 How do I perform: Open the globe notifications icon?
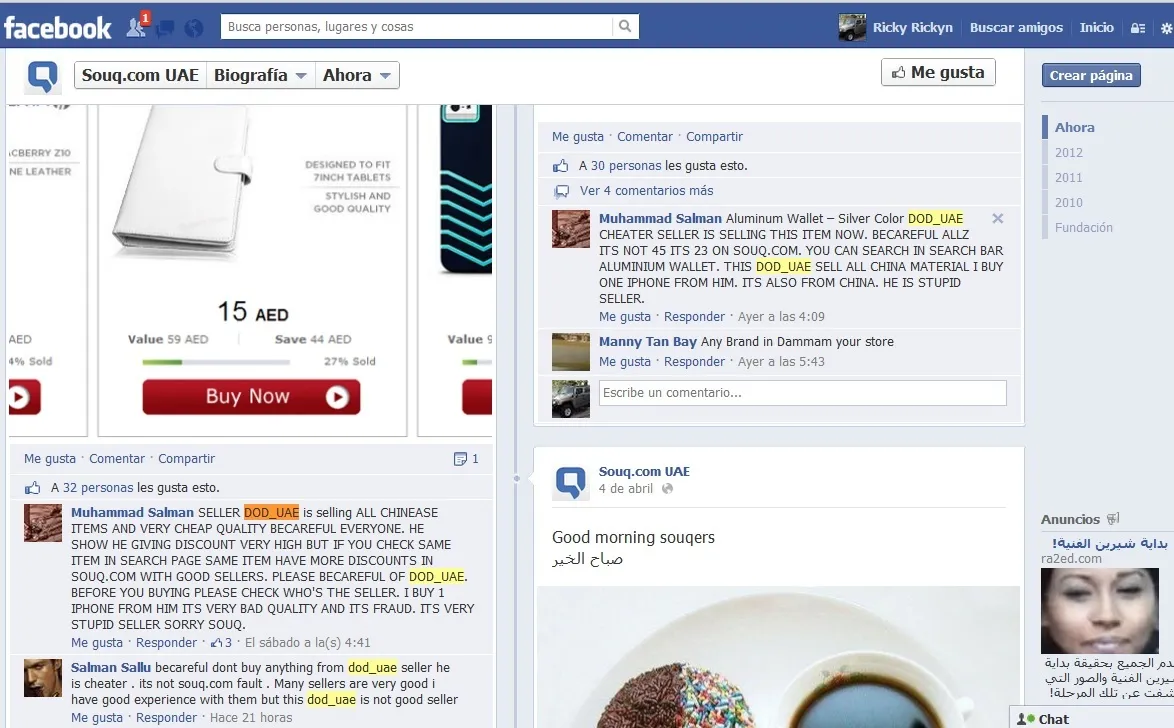point(194,28)
